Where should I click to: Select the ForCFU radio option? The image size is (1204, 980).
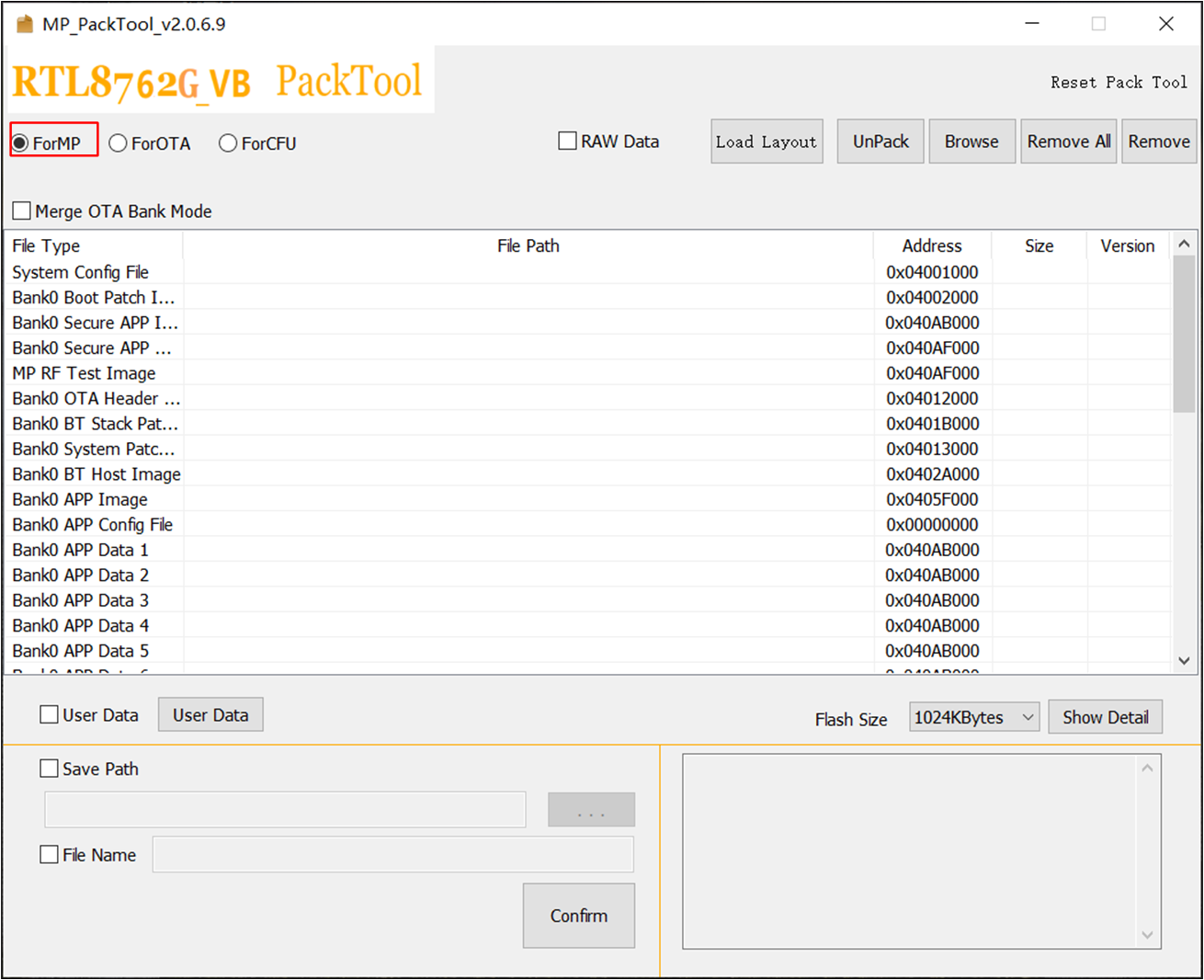[x=228, y=143]
